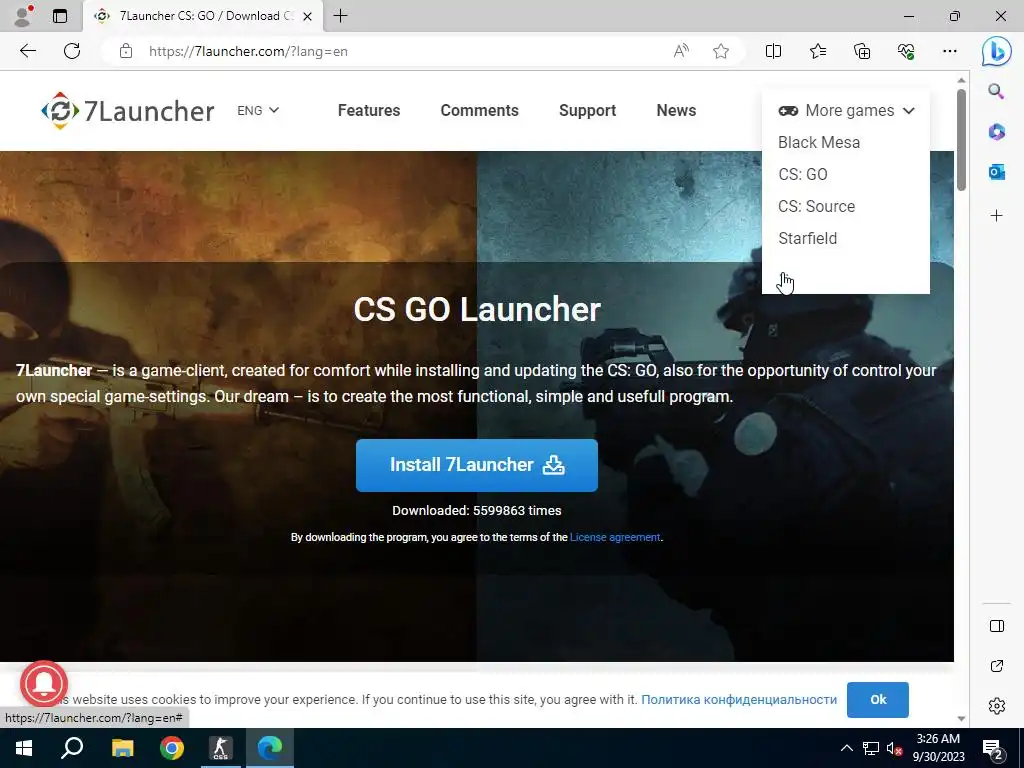
Task: Add this page to favorites
Action: point(721,51)
